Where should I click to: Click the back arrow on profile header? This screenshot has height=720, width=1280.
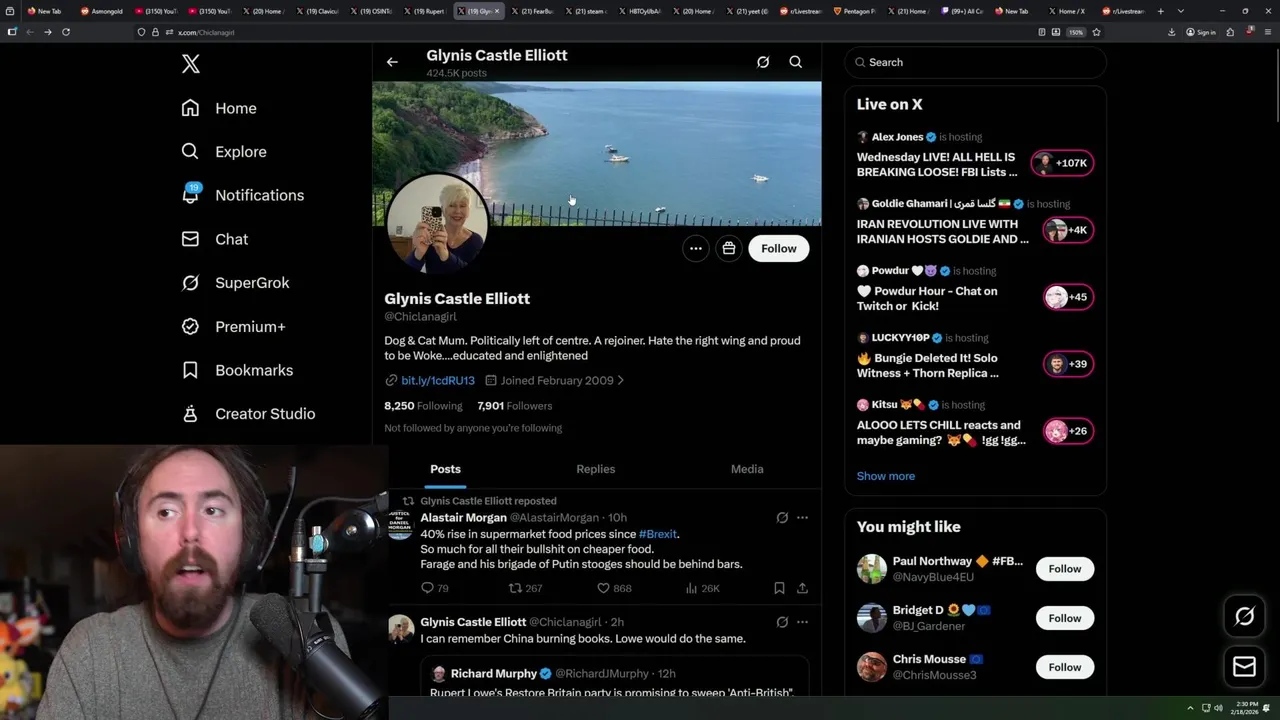[392, 62]
